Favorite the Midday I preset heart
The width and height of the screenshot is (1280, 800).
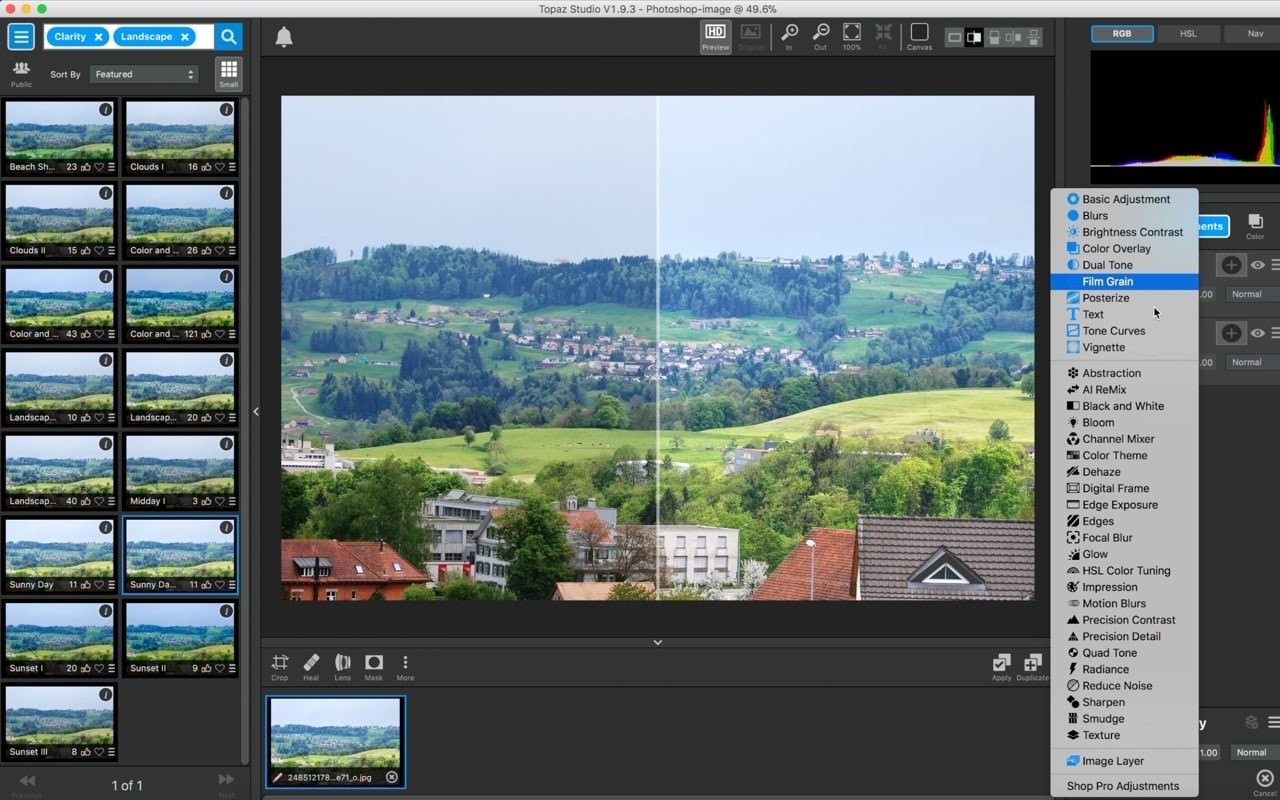tap(219, 502)
